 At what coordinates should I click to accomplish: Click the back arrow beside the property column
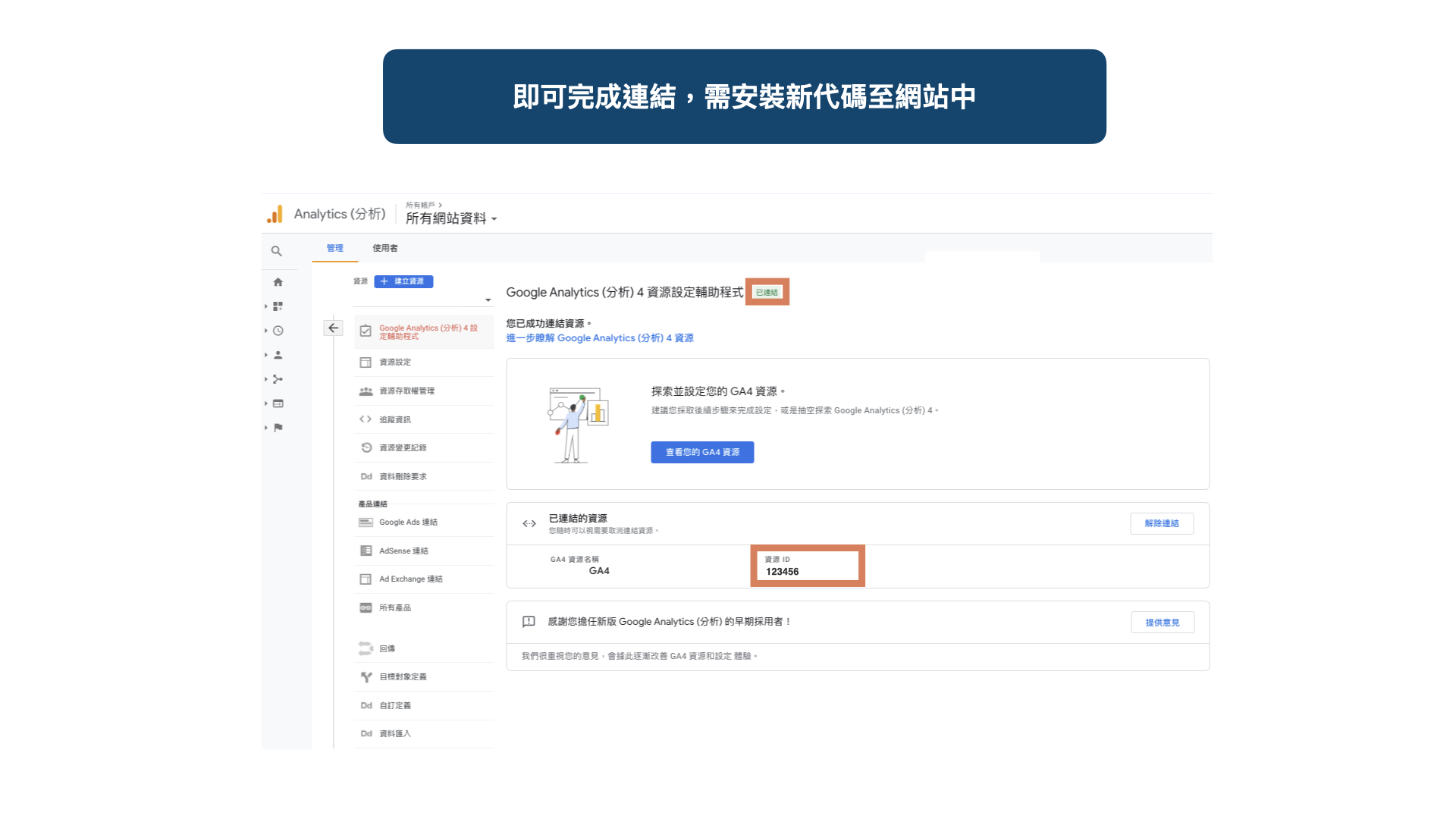click(334, 328)
